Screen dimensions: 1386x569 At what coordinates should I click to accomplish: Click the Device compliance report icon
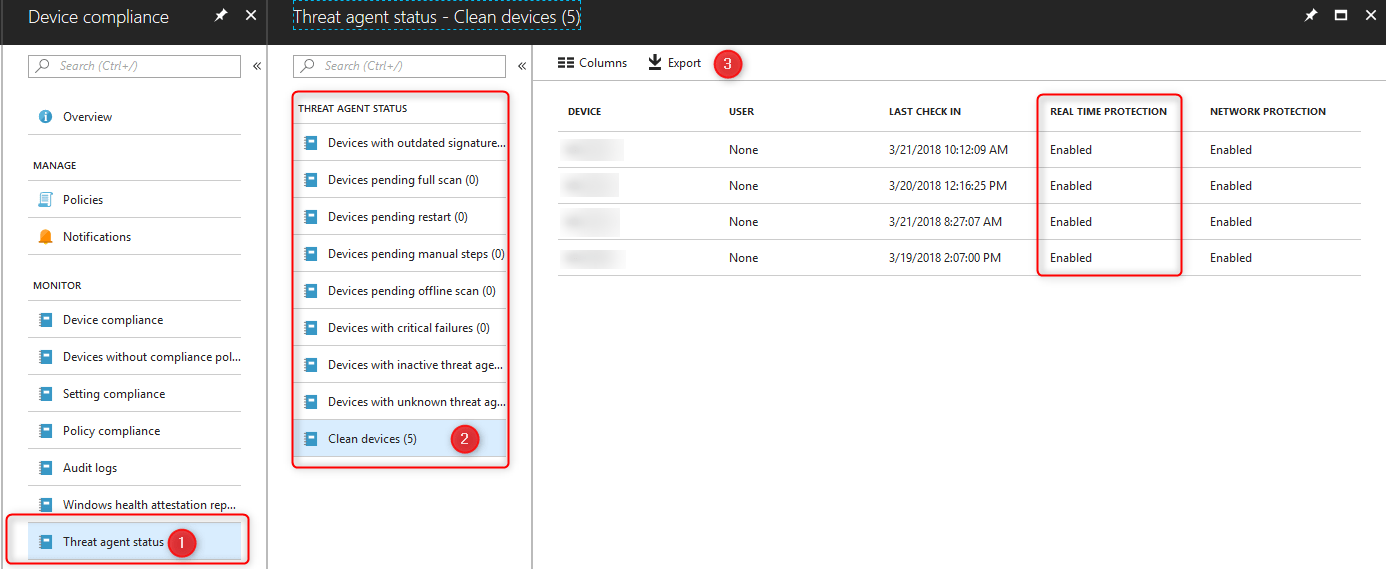[45, 320]
